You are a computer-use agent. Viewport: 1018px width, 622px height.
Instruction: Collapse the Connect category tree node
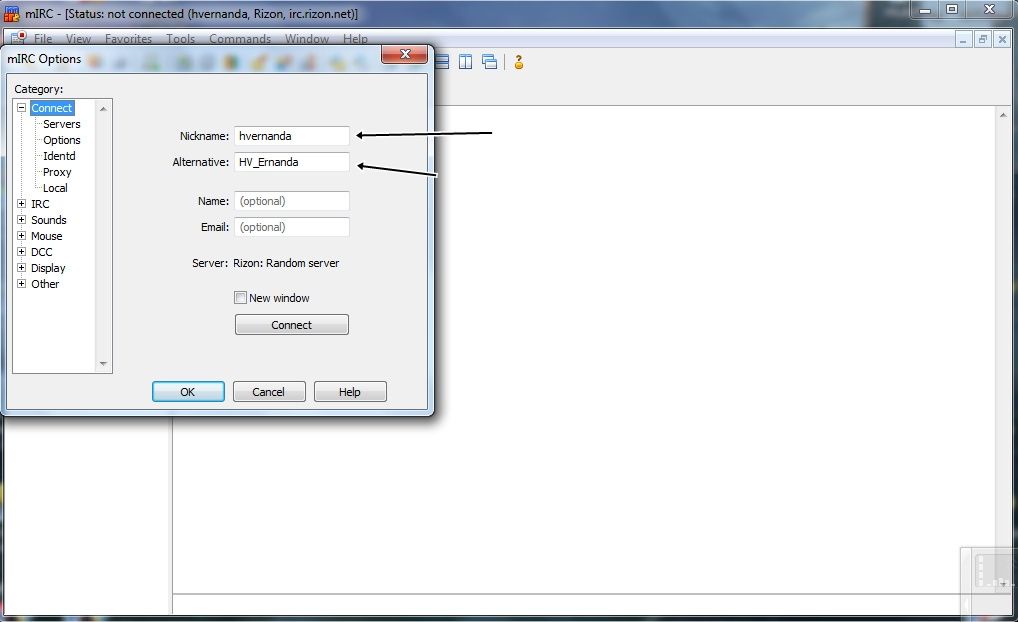pyautogui.click(x=22, y=108)
